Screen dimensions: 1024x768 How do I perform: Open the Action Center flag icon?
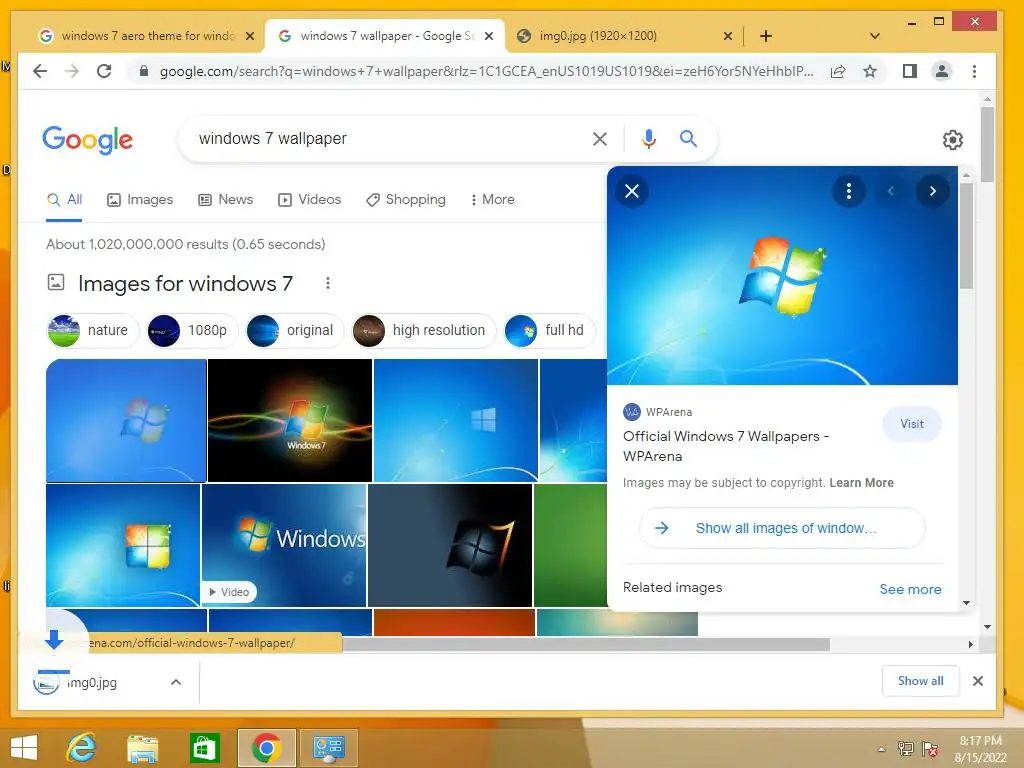point(930,748)
